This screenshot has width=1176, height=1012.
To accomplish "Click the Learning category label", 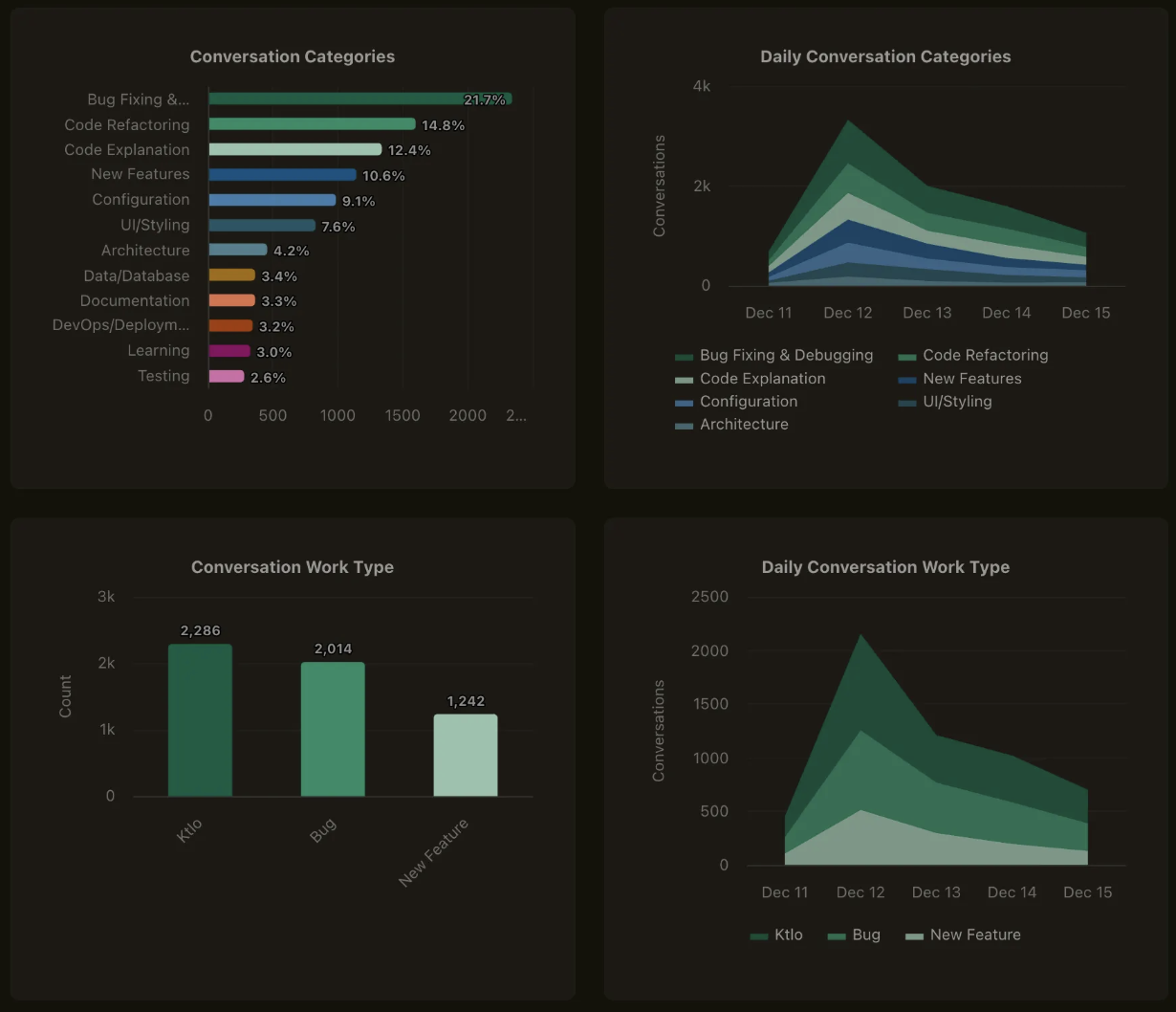I will pyautogui.click(x=159, y=351).
